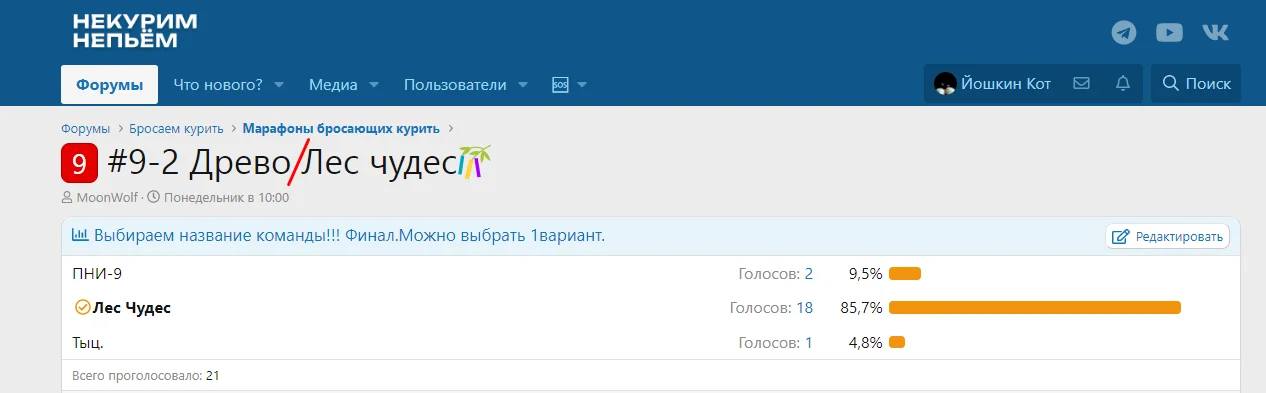Click the red 9 thread prefix badge

(x=80, y=162)
